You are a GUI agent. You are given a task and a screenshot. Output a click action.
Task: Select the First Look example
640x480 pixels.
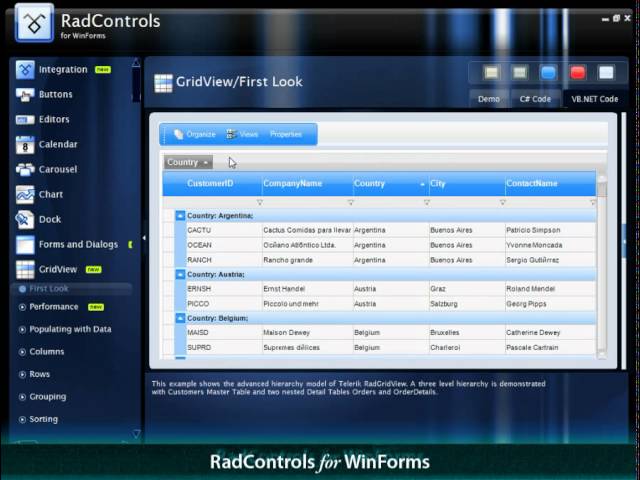49,289
